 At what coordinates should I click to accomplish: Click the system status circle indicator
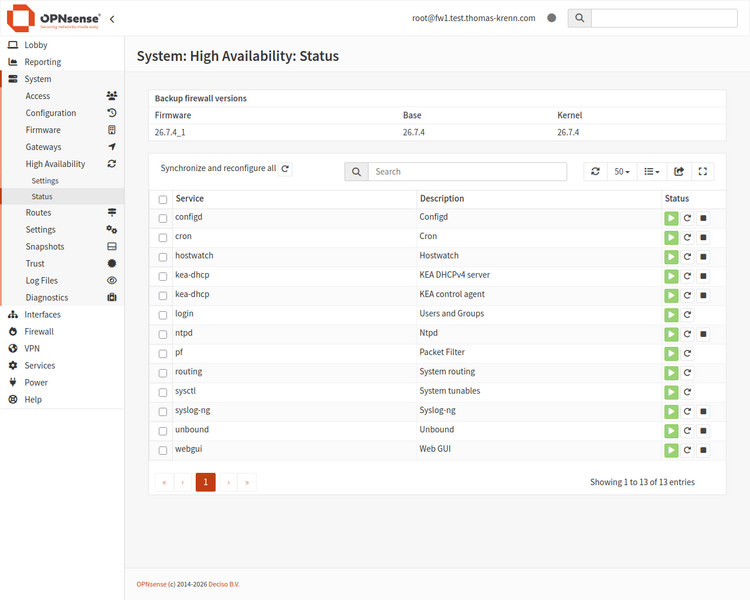[551, 18]
